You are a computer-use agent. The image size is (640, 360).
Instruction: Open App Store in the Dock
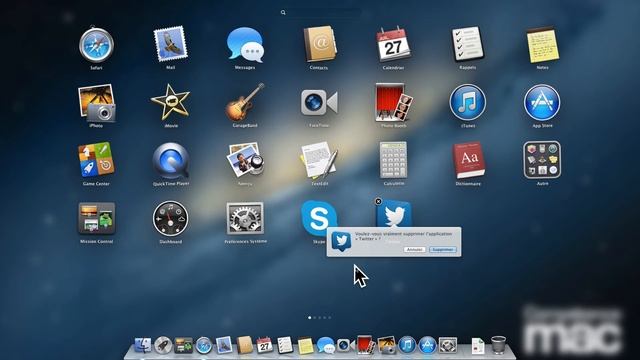coord(427,345)
